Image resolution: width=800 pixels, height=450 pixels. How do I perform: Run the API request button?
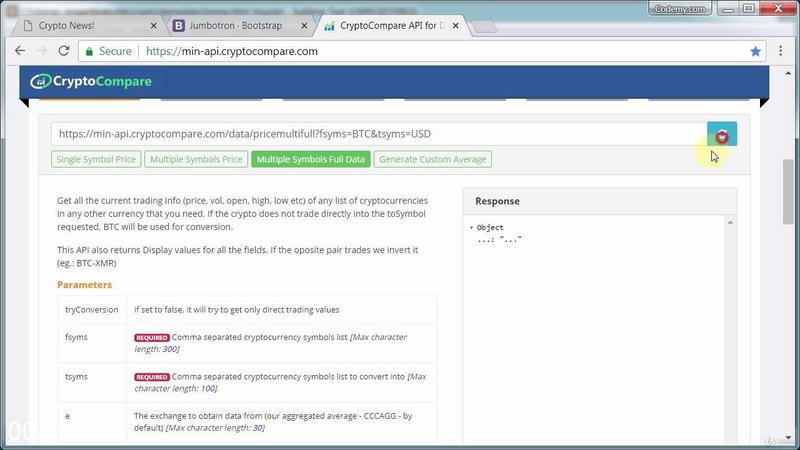click(x=721, y=134)
